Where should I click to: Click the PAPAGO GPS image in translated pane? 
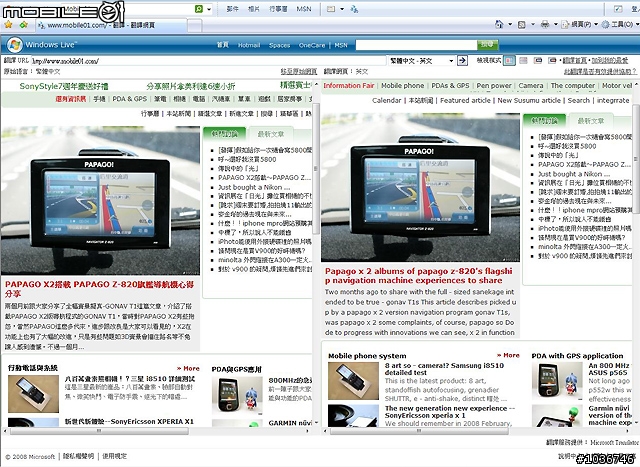pos(420,187)
